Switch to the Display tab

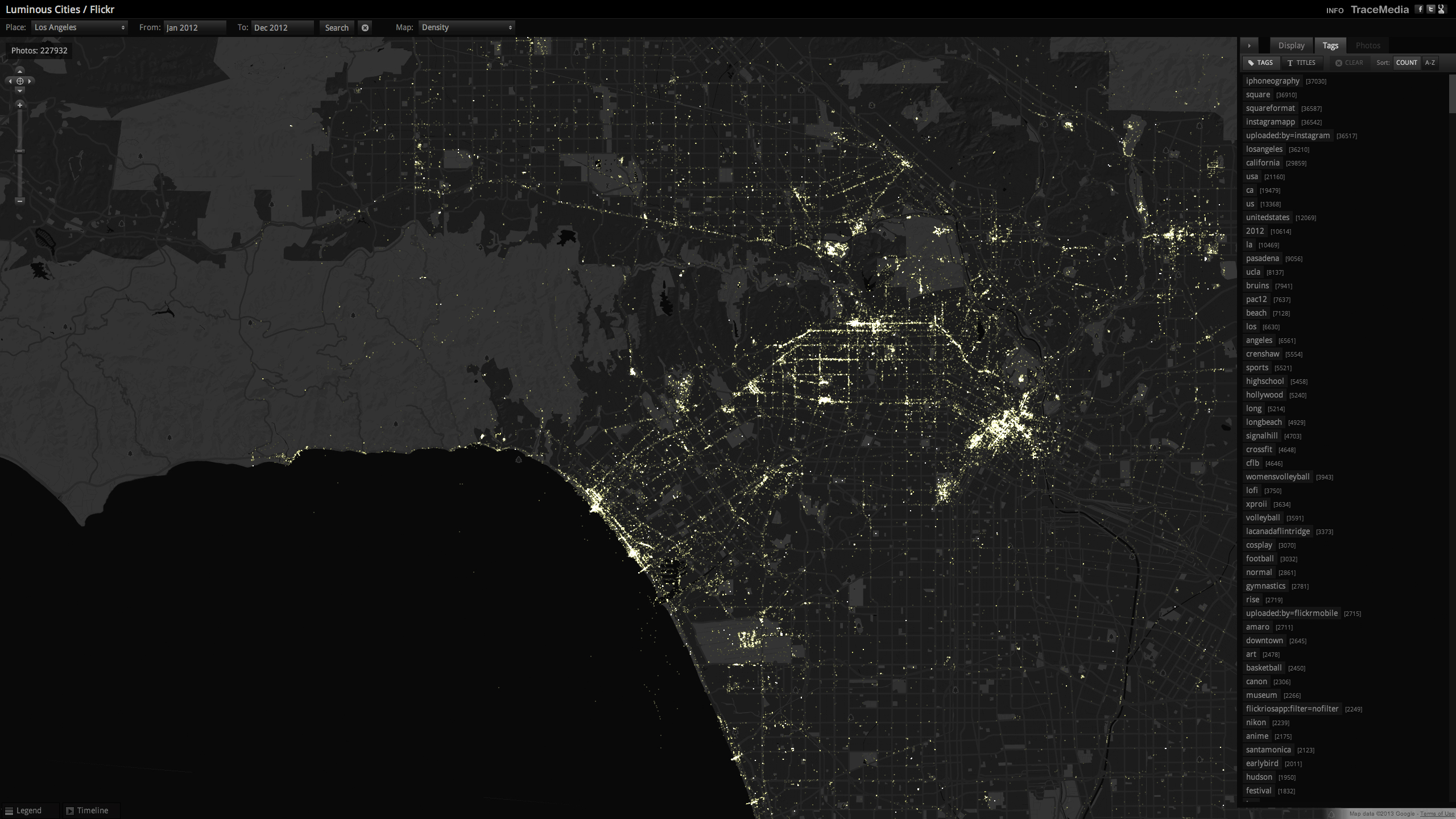click(x=1291, y=45)
